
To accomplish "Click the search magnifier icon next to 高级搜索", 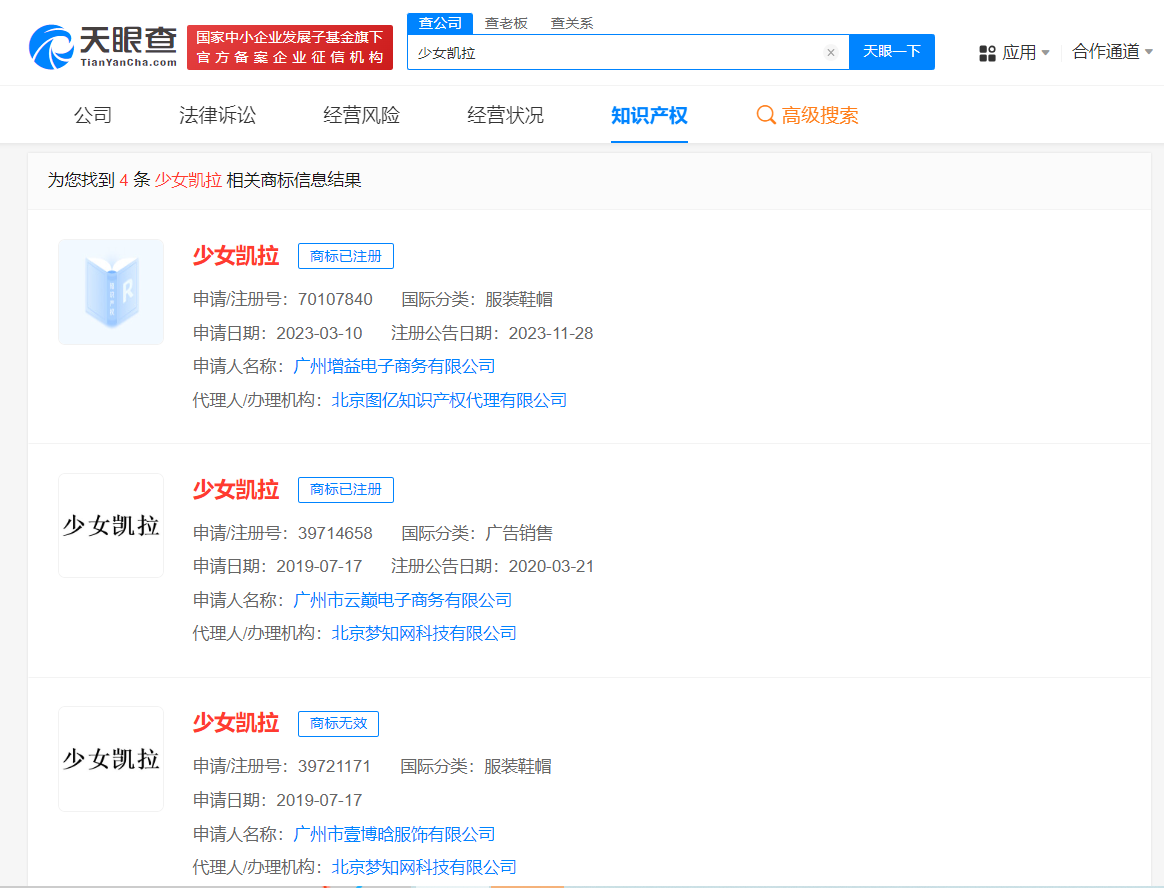I will click(x=766, y=115).
